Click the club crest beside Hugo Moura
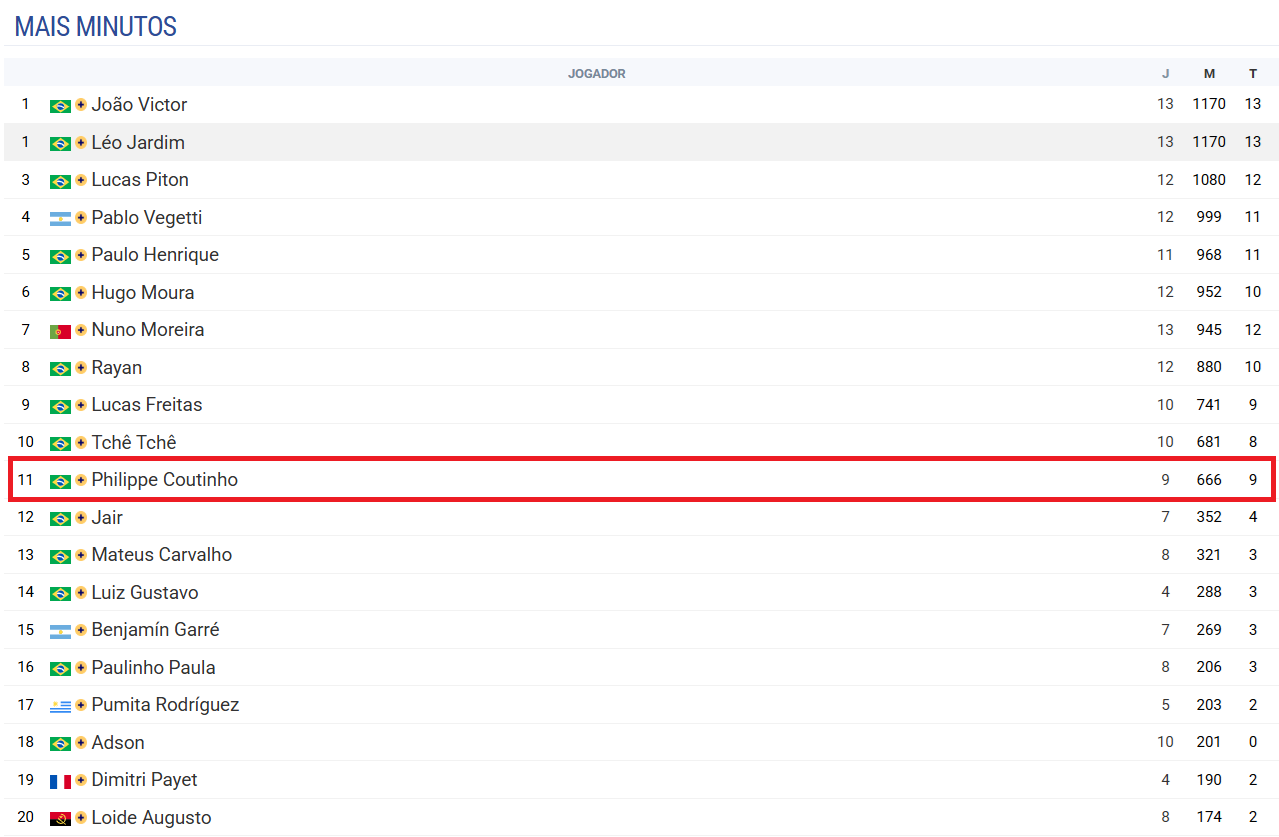This screenshot has width=1279, height=837. point(81,293)
